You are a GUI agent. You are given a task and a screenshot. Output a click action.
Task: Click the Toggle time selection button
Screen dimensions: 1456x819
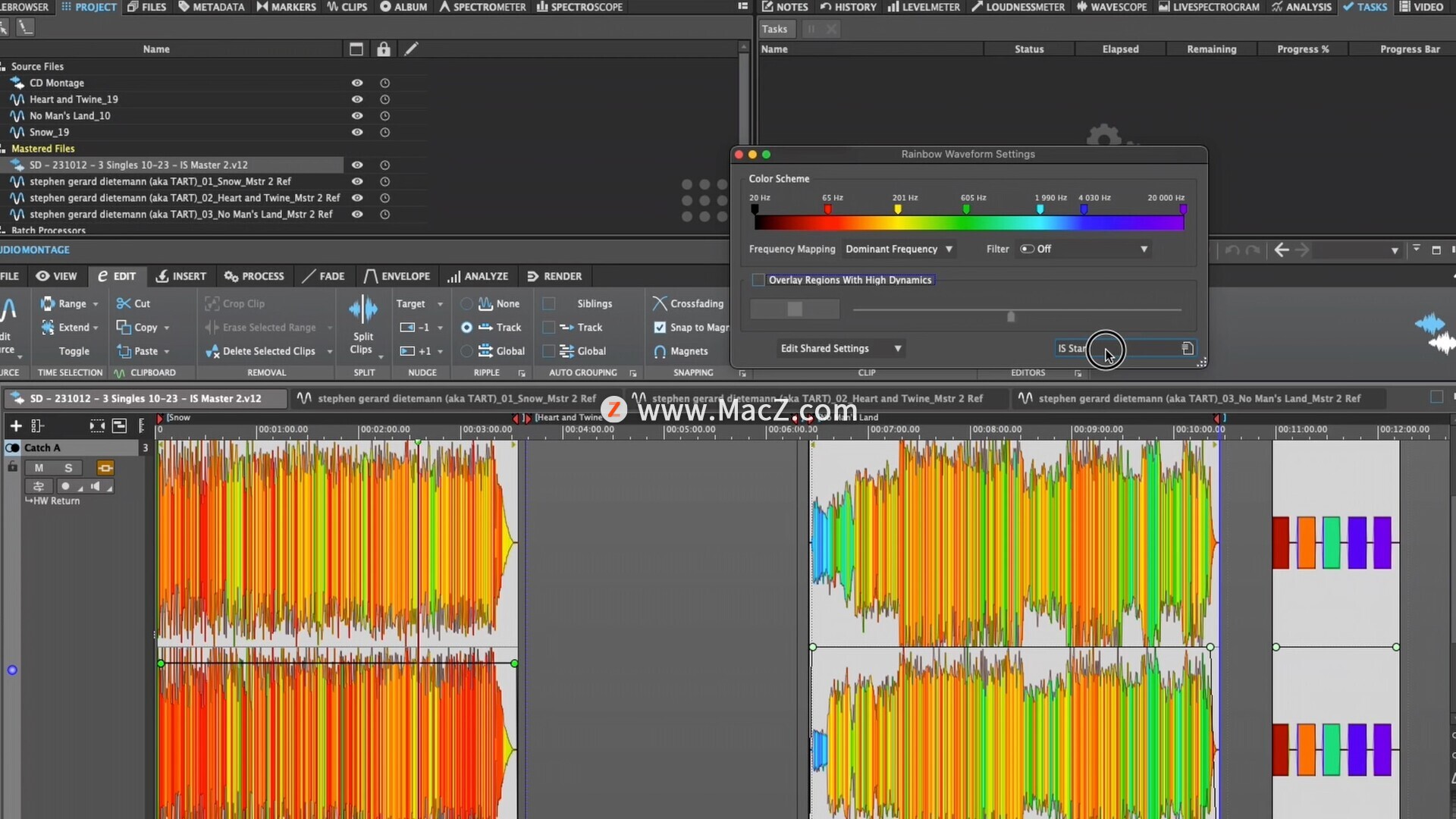pyautogui.click(x=74, y=351)
